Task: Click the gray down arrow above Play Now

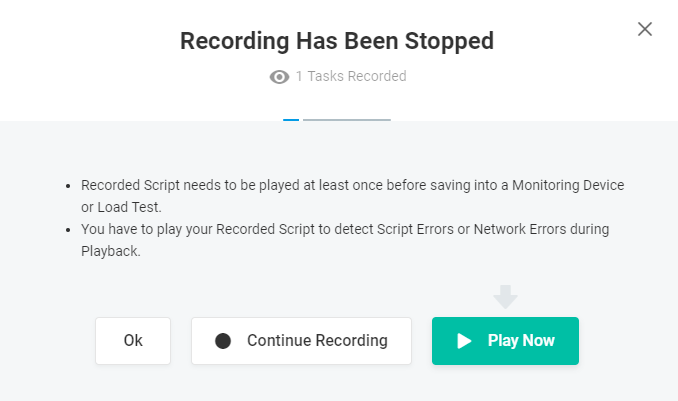Action: click(506, 296)
